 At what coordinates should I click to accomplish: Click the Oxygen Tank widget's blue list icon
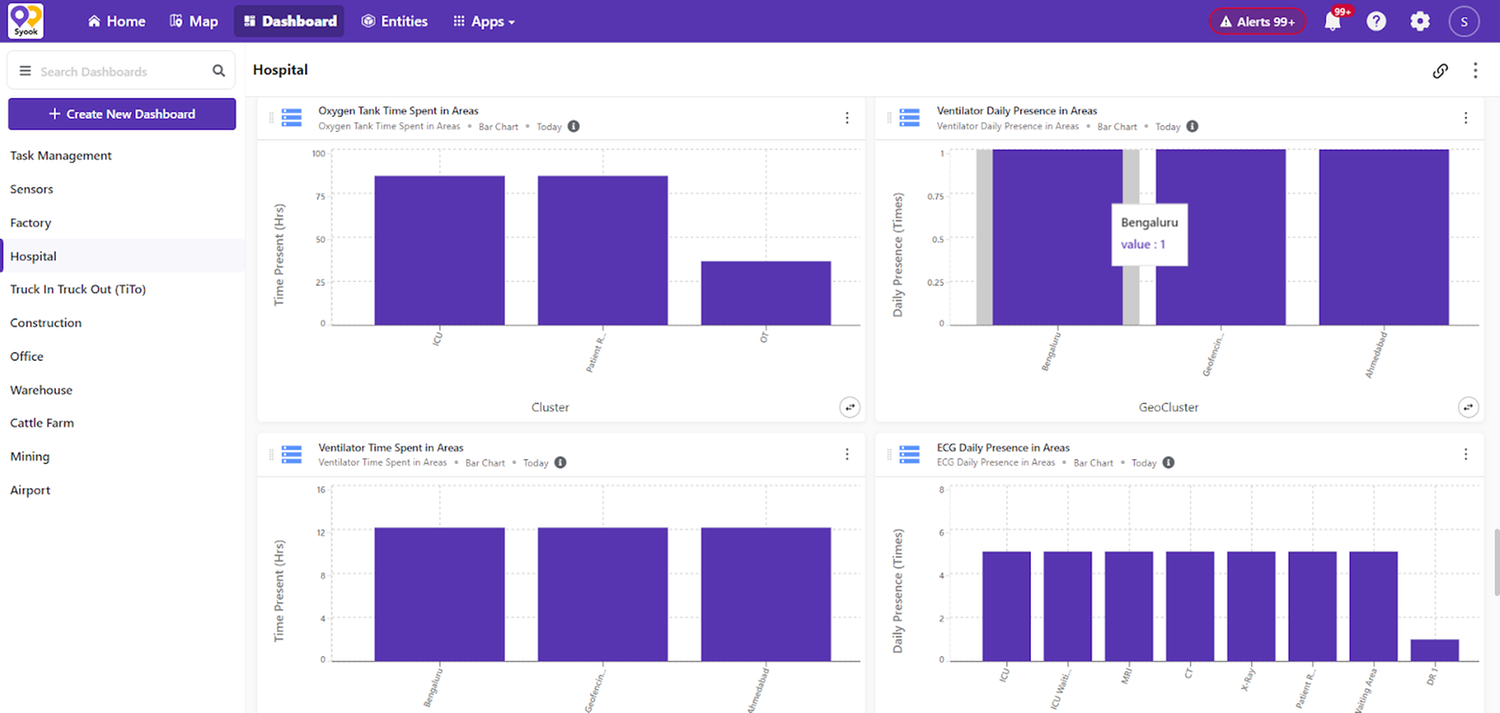[291, 118]
